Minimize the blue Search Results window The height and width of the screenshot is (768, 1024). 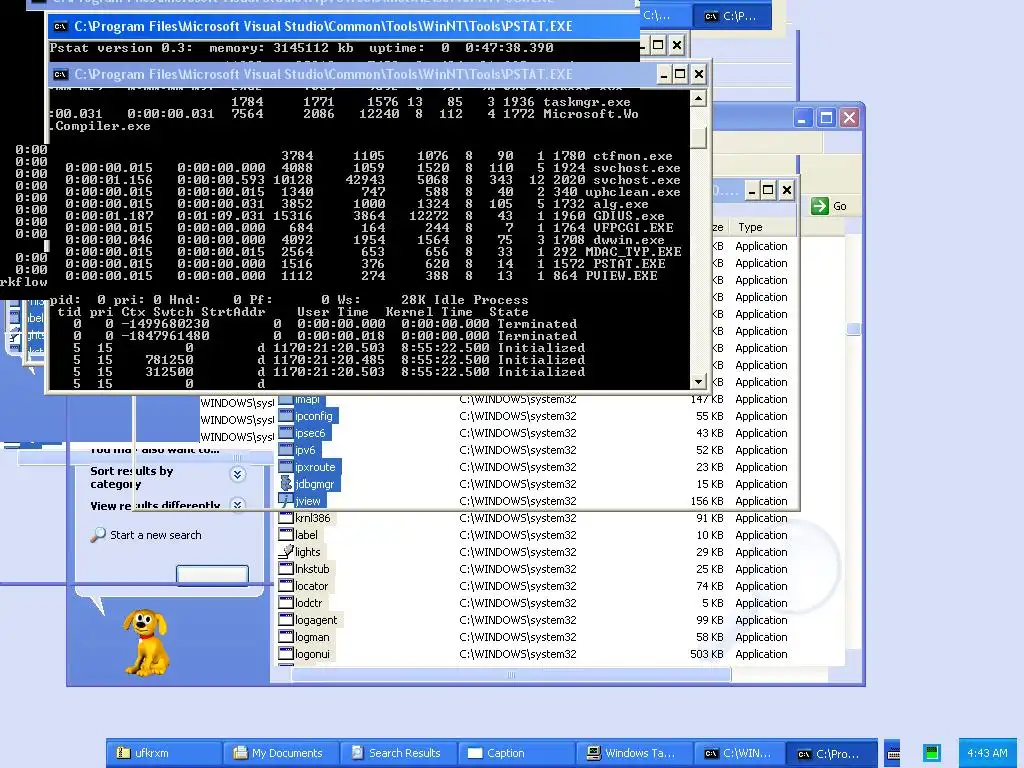[803, 118]
